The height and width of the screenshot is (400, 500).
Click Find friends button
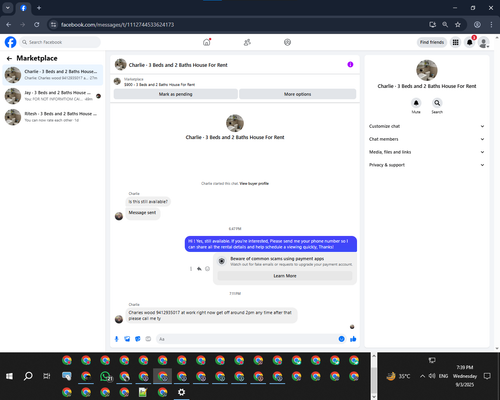coord(432,42)
